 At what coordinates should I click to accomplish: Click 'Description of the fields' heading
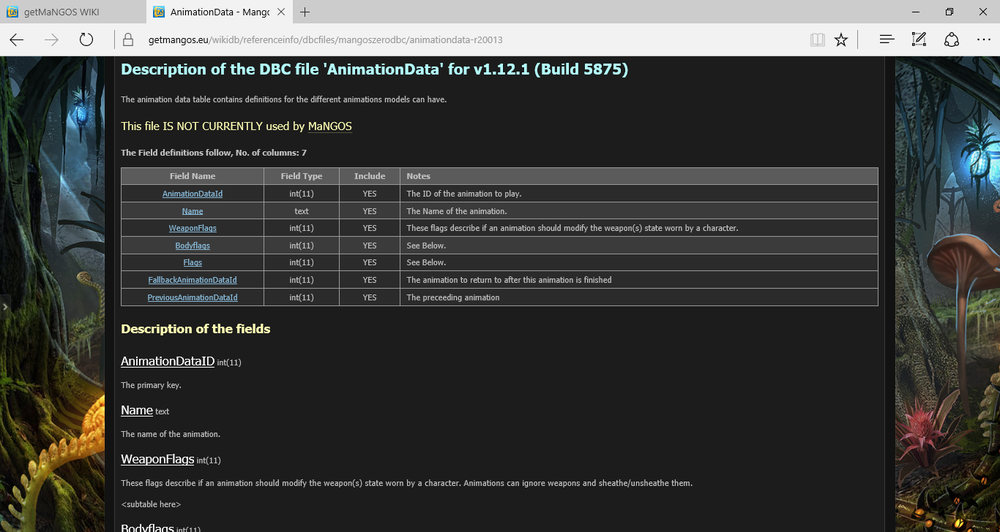pyautogui.click(x=196, y=329)
